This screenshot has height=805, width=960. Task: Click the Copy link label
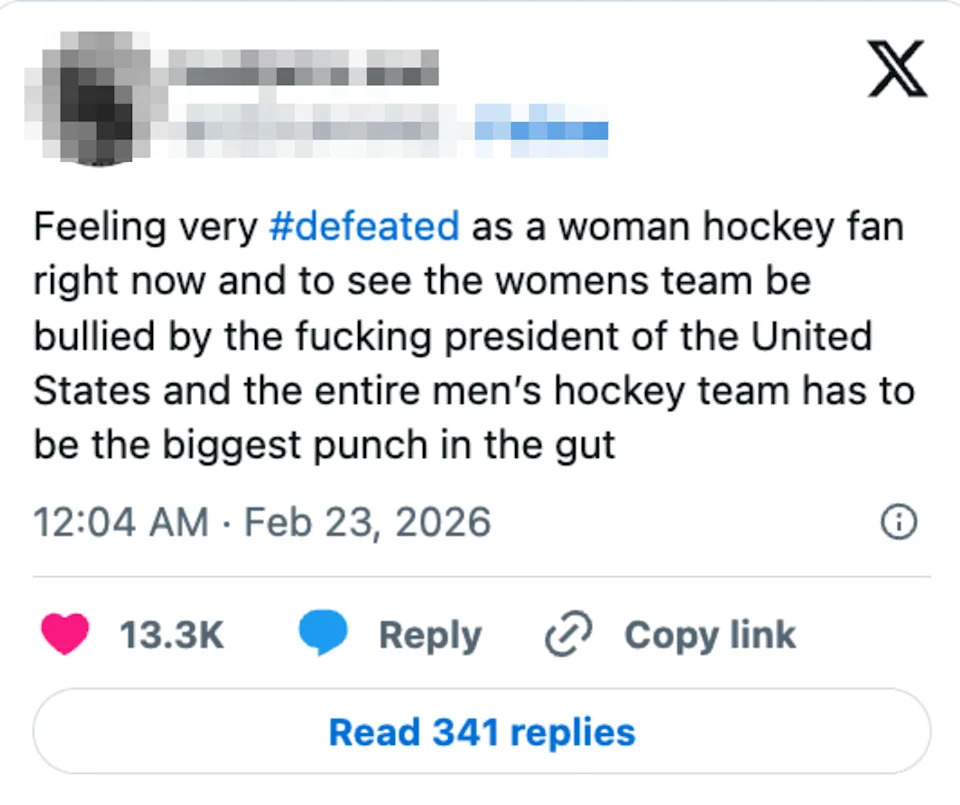(x=709, y=634)
